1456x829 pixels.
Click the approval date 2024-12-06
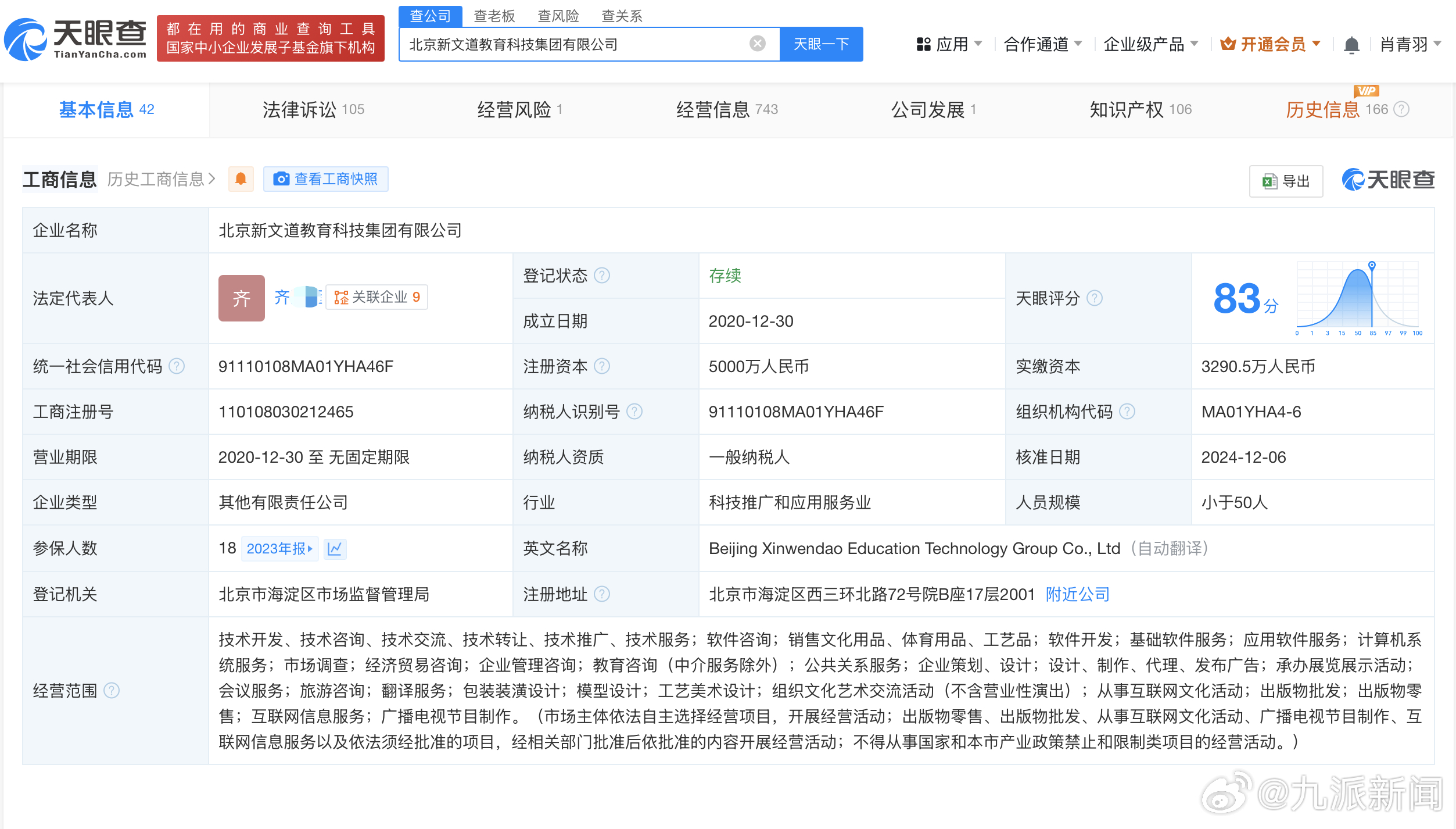coord(1244,457)
